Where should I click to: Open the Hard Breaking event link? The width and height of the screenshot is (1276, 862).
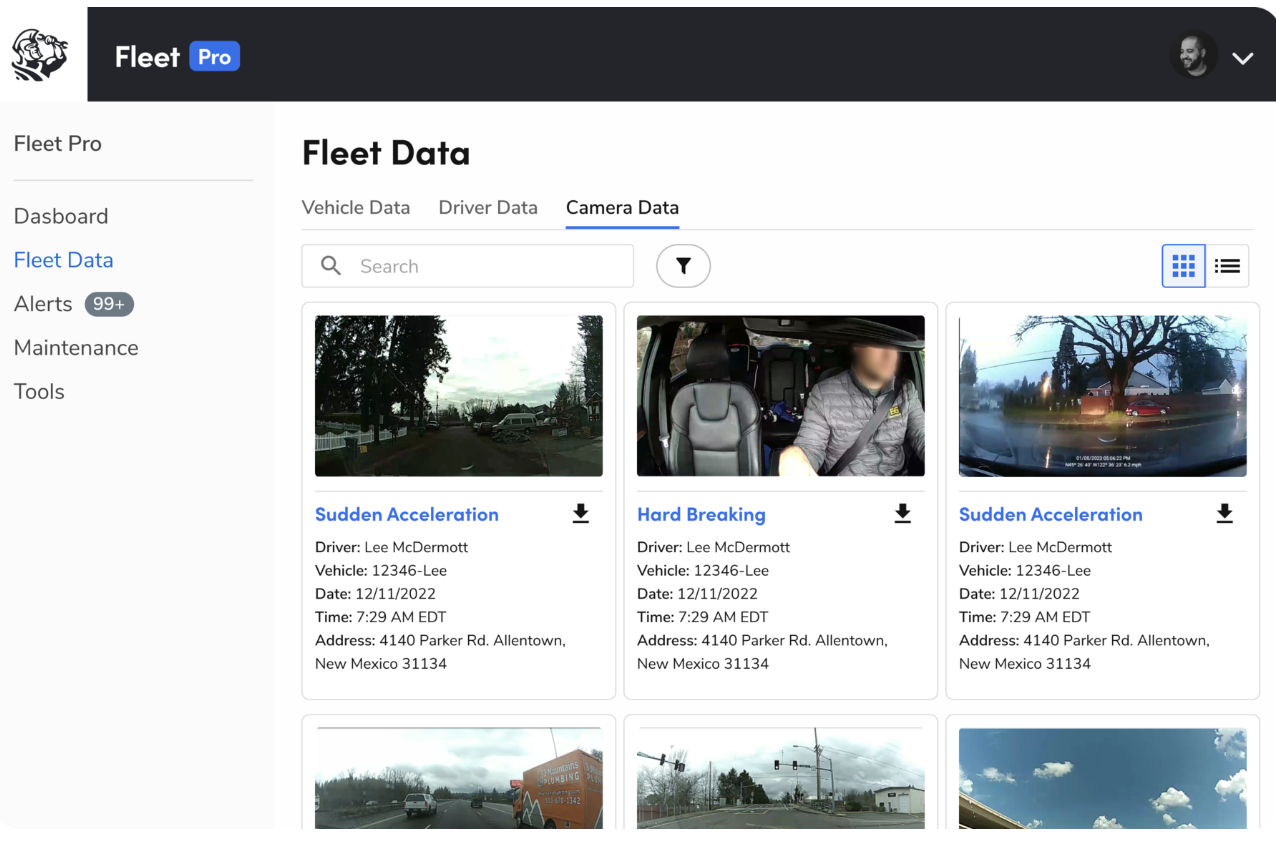point(701,515)
